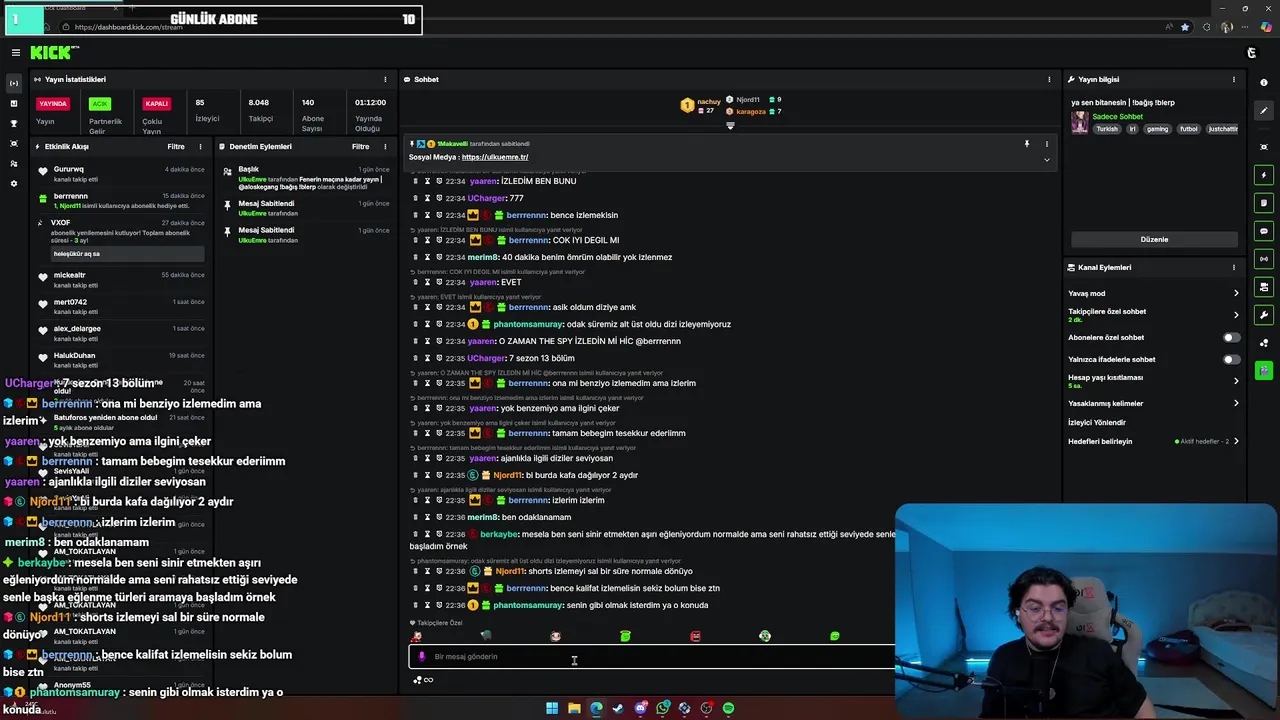1280x720 pixels.
Task: Open Steam from the taskbar
Action: pos(618,708)
